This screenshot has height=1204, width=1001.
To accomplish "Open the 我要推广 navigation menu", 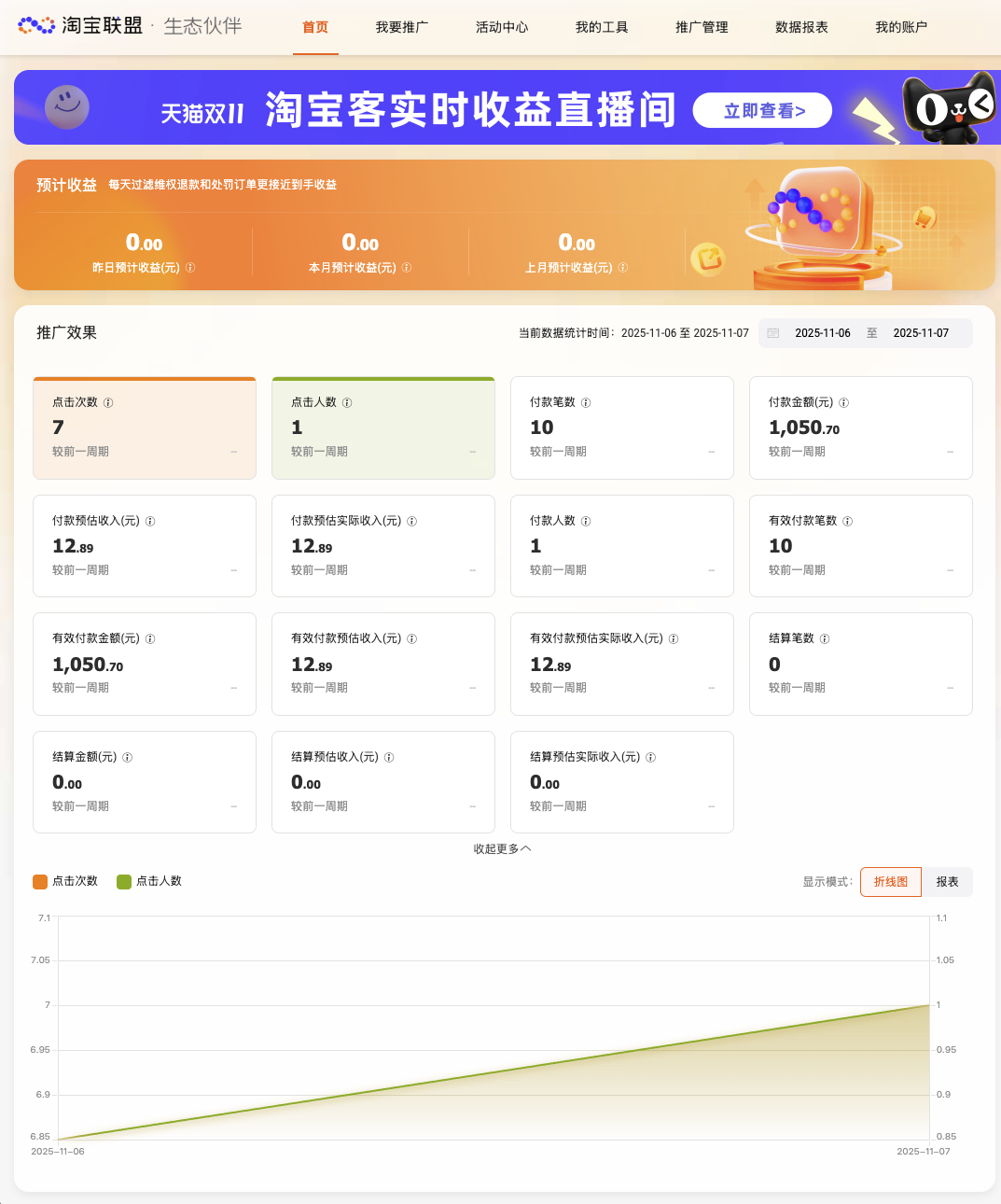I will pos(402,28).
